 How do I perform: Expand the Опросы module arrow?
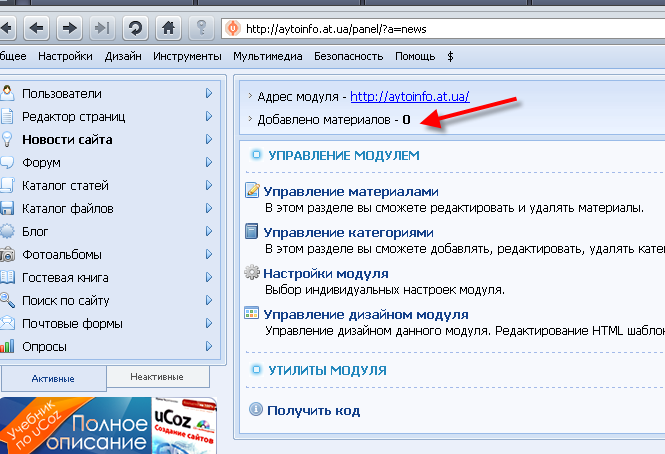[209, 347]
